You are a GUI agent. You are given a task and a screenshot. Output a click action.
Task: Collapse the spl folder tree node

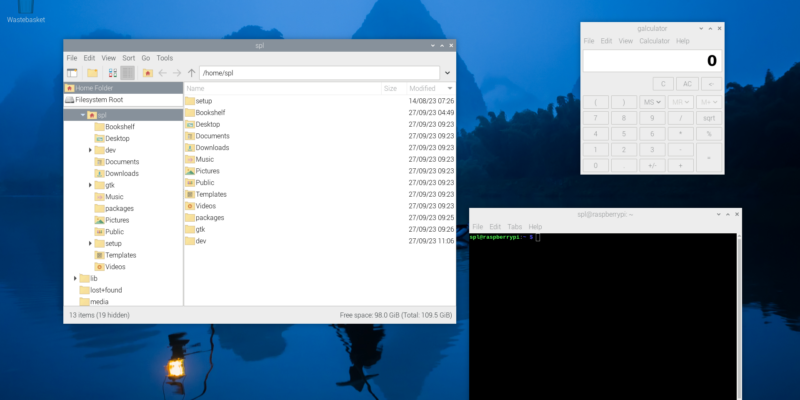pos(80,115)
